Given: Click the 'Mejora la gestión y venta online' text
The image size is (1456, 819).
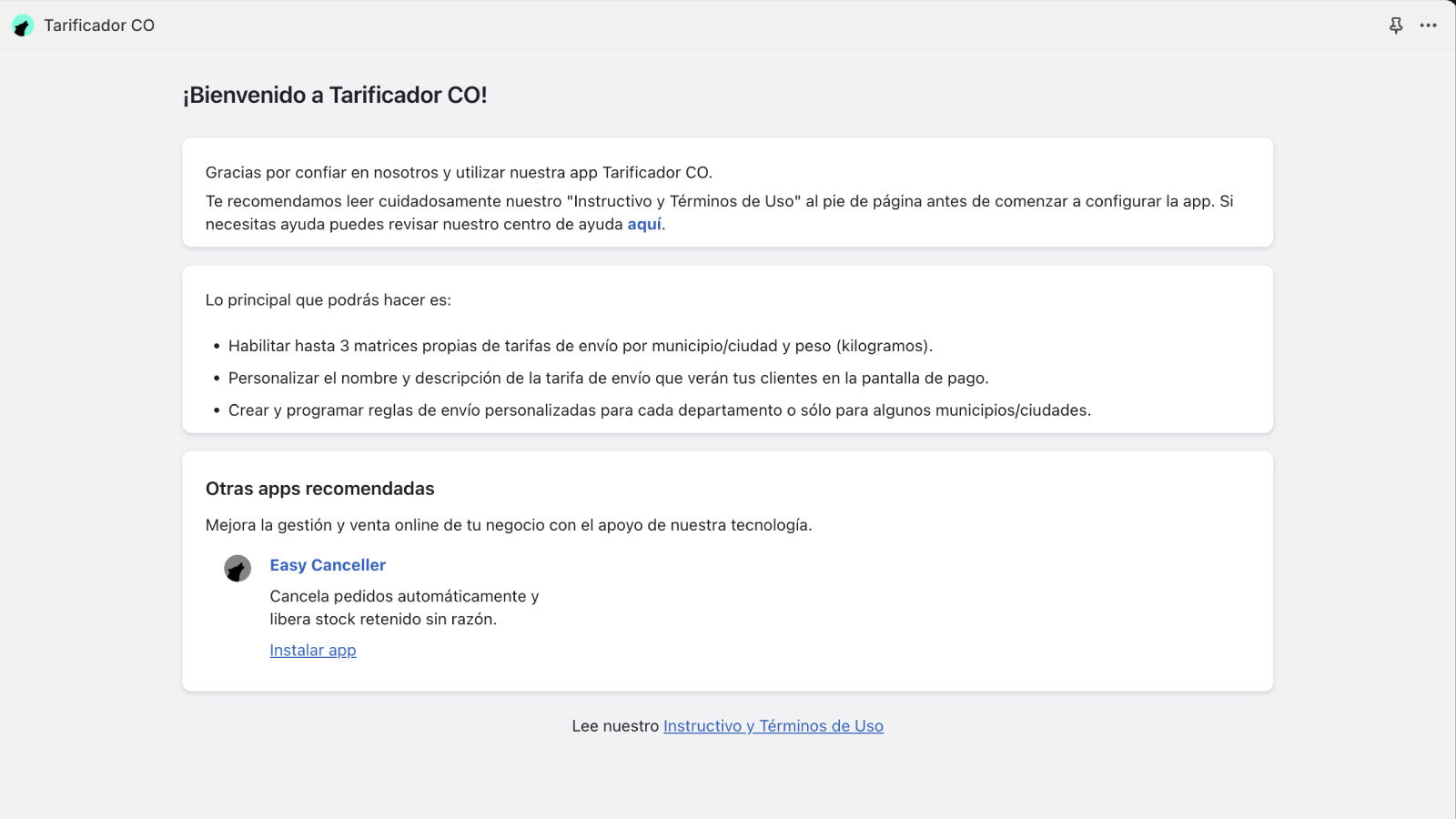Looking at the screenshot, I should click(x=509, y=525).
